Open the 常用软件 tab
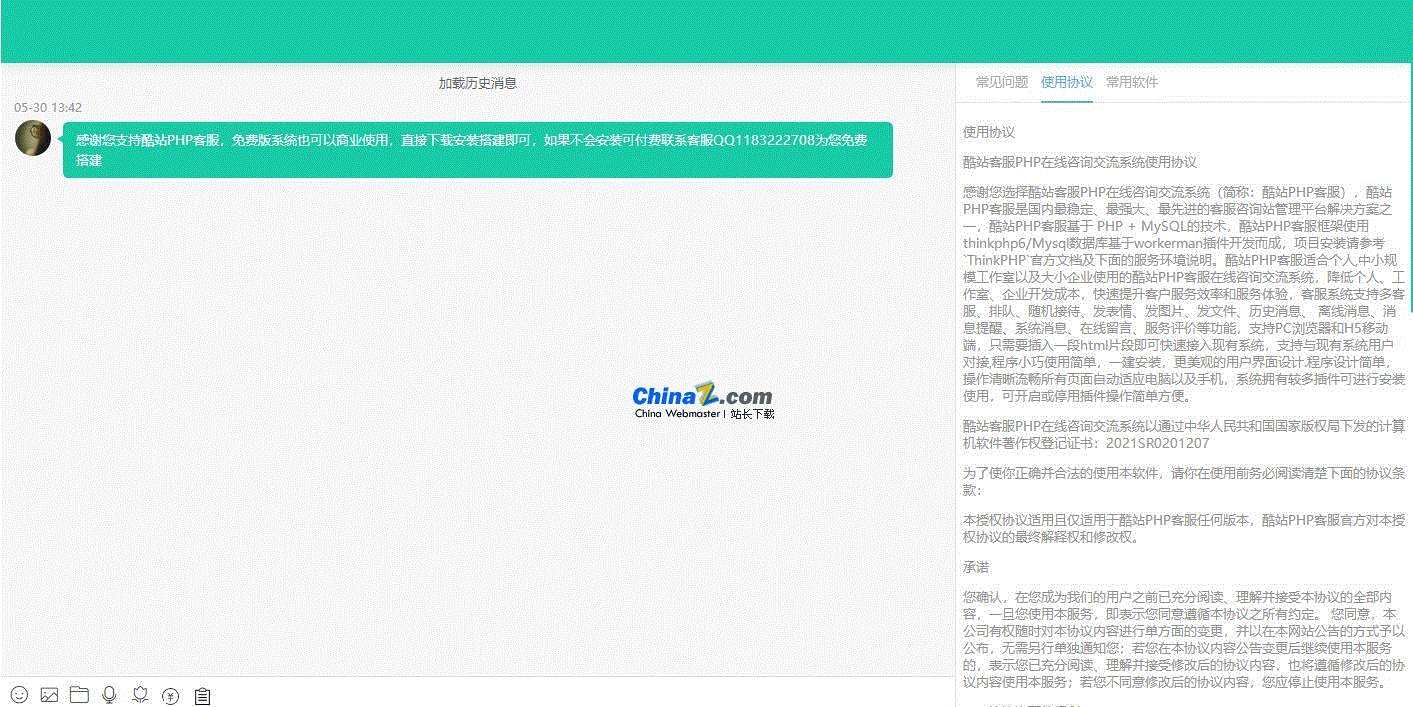The width and height of the screenshot is (1413, 707). click(1131, 82)
